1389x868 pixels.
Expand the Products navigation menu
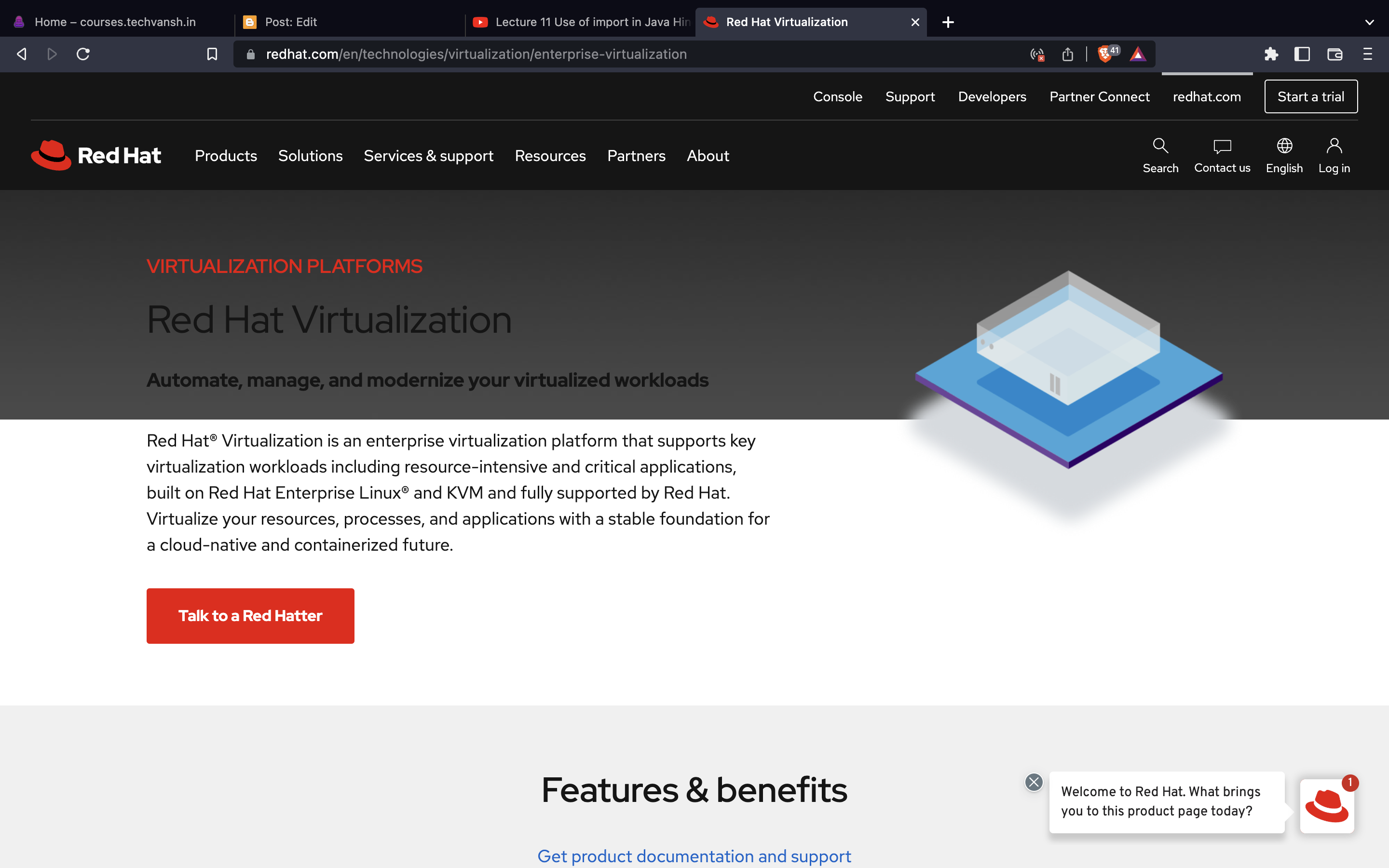[226, 156]
